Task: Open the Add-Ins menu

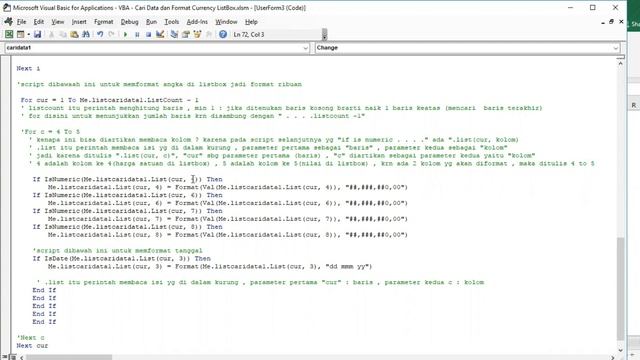Action: pyautogui.click(x=197, y=22)
